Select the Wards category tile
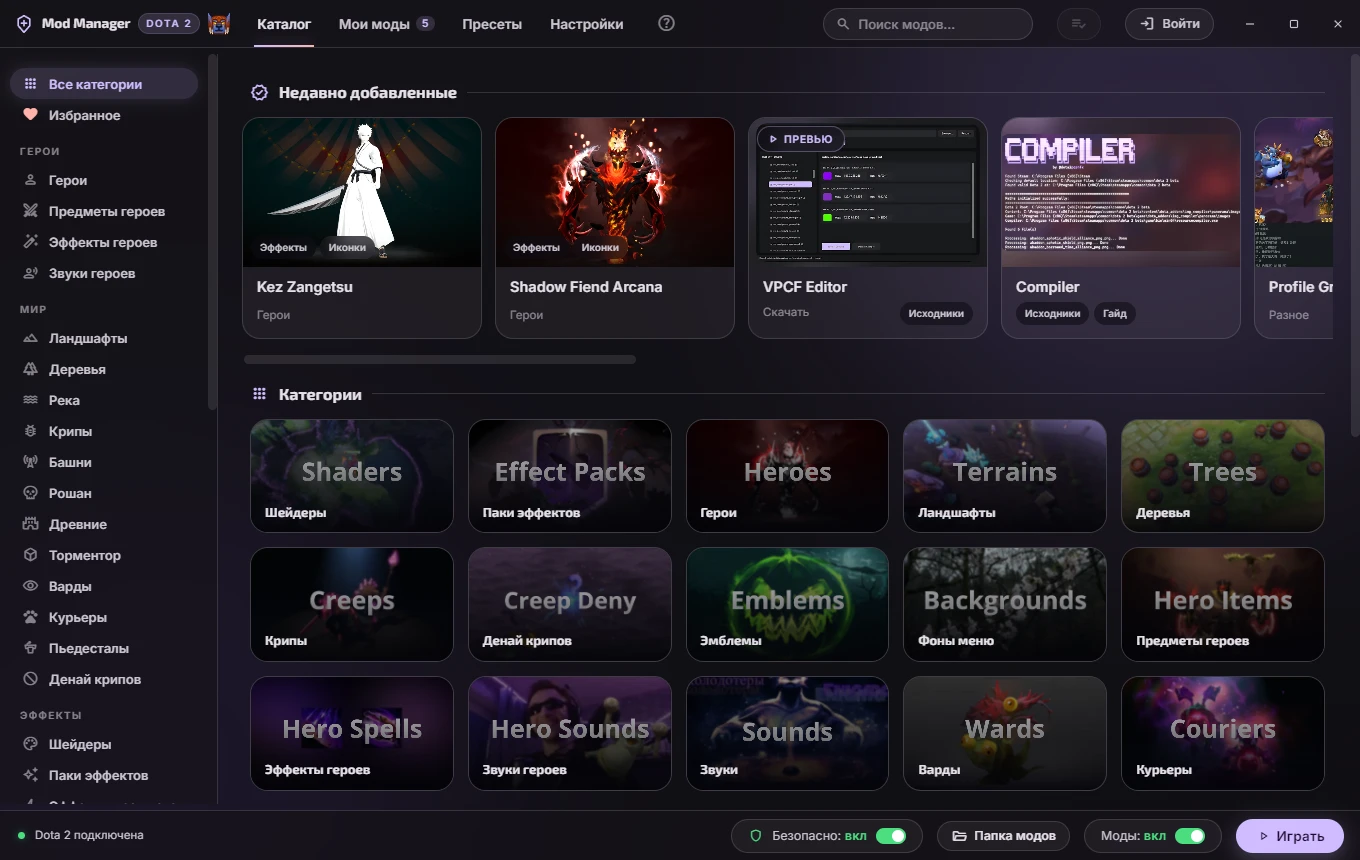Image resolution: width=1360 pixels, height=860 pixels. coord(1005,733)
